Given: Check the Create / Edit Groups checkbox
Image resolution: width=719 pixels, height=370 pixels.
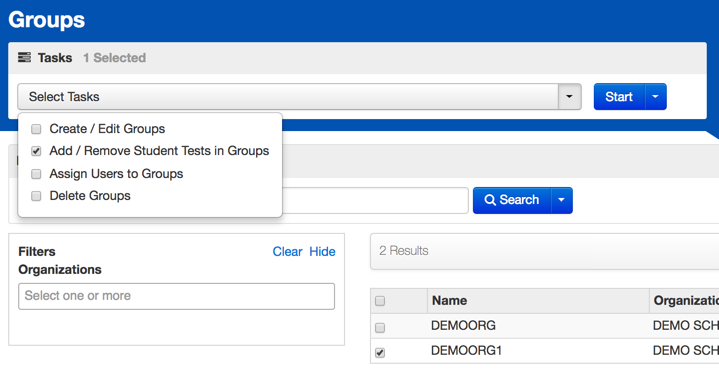Looking at the screenshot, I should (x=36, y=129).
